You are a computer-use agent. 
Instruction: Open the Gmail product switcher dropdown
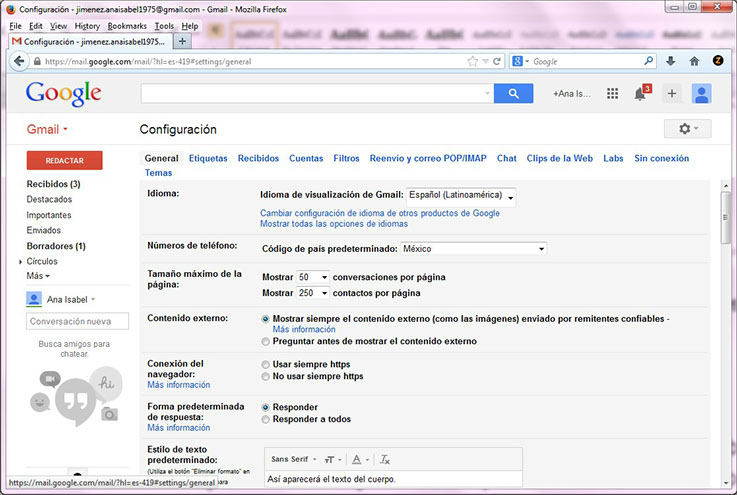point(47,129)
